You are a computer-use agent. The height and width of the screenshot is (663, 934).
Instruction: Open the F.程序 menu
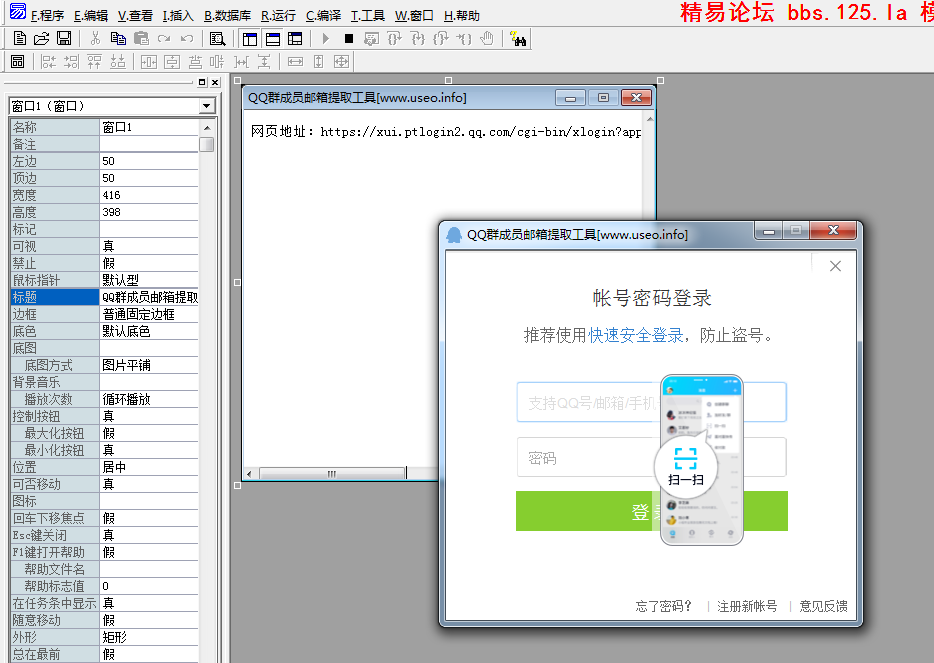(46, 16)
